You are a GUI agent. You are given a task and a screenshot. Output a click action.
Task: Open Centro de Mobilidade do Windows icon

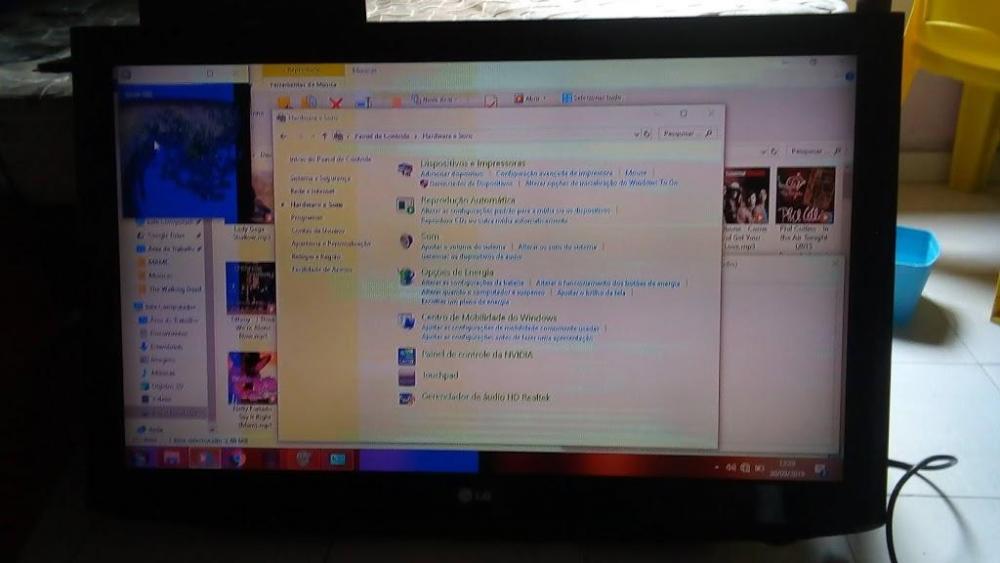406,321
